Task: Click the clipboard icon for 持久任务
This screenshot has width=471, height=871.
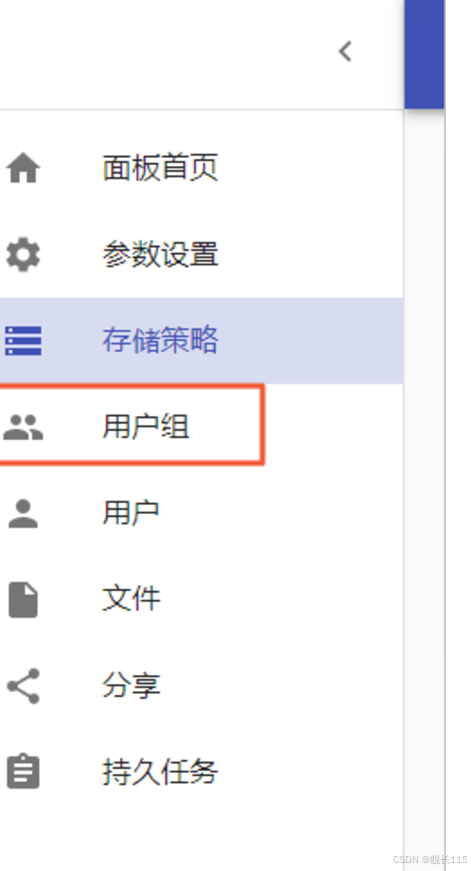Action: pos(23,771)
